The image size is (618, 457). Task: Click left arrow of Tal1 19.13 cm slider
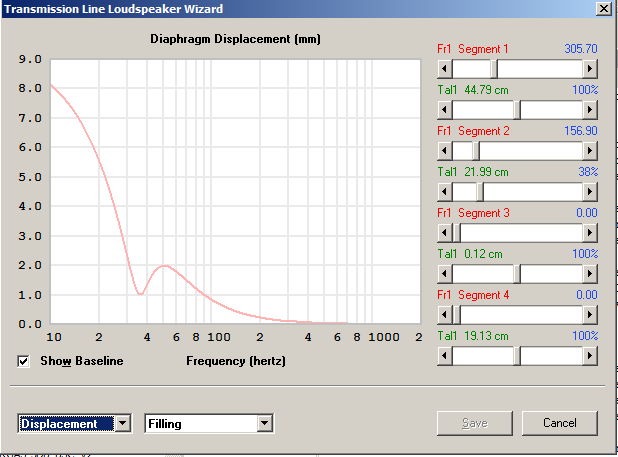pyautogui.click(x=445, y=356)
